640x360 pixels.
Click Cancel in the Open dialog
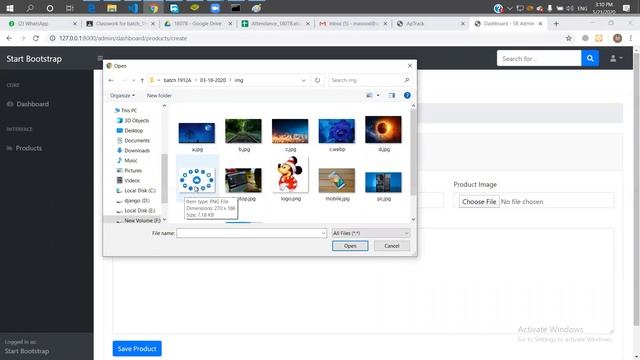391,246
